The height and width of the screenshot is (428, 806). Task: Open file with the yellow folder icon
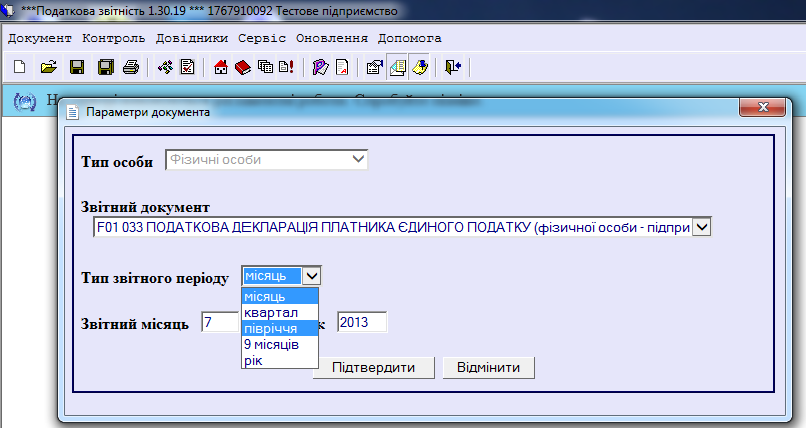47,68
